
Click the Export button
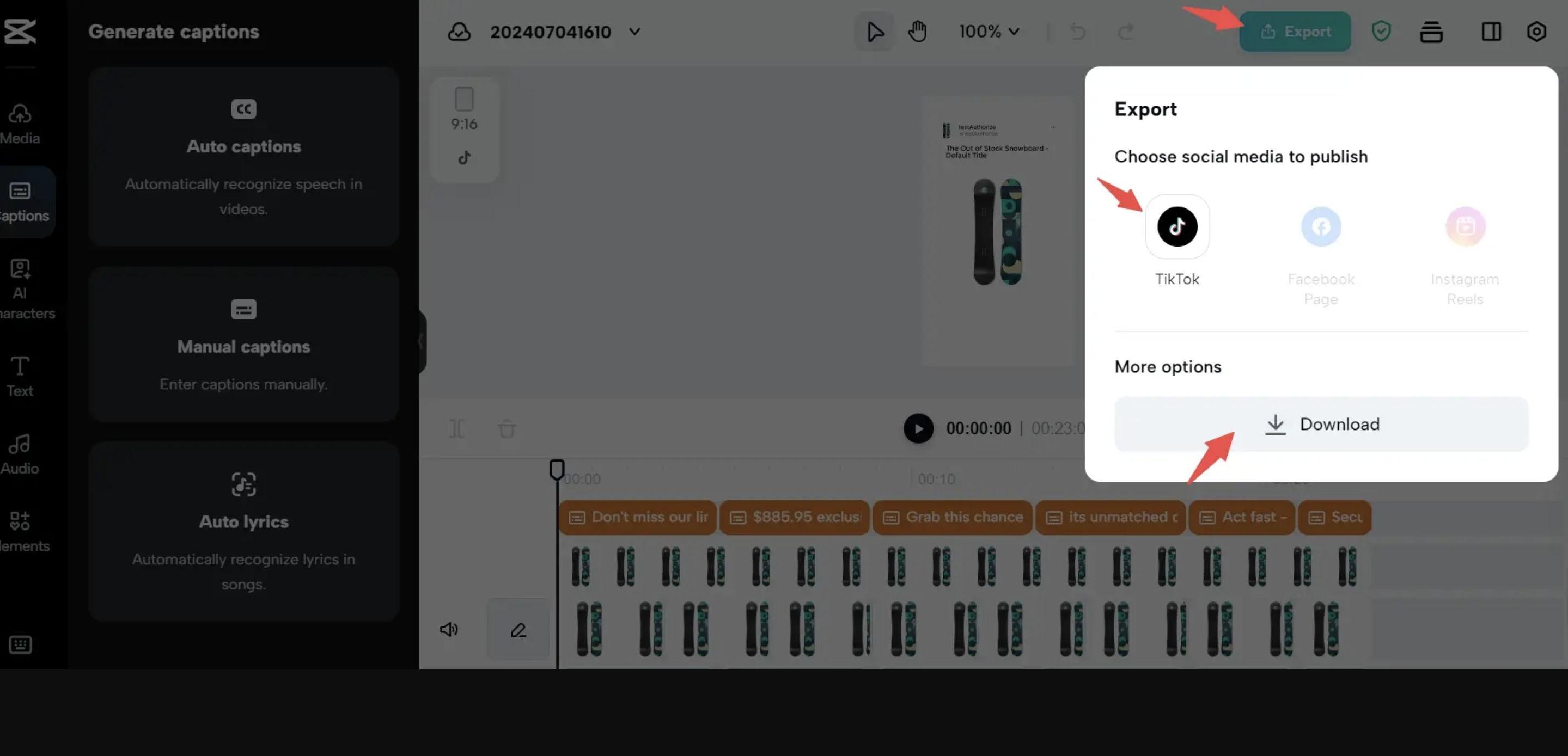click(1295, 31)
